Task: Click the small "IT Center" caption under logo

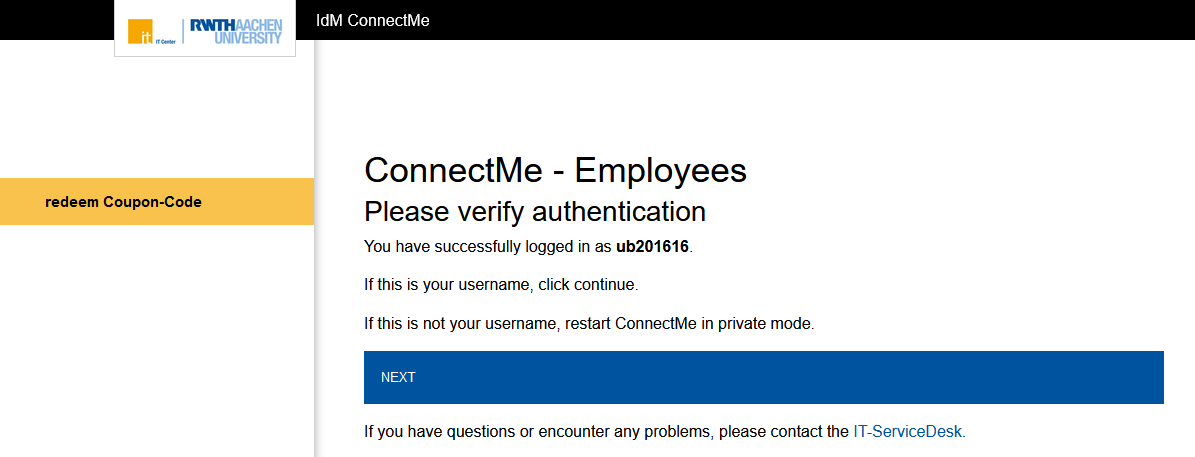Action: pyautogui.click(x=165, y=43)
